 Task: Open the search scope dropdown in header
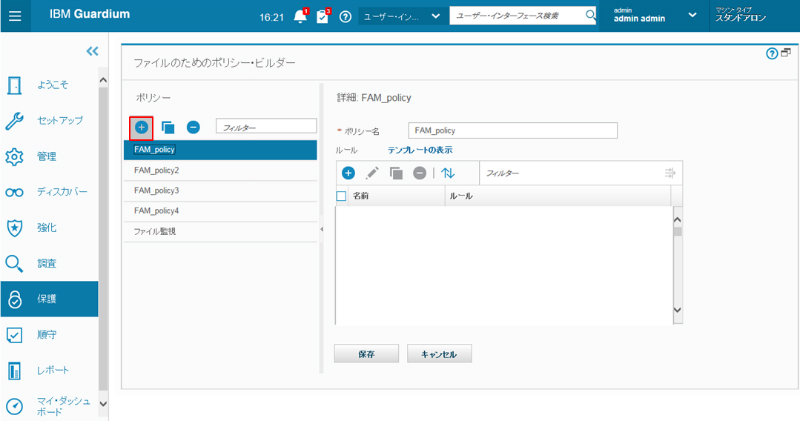coord(402,17)
